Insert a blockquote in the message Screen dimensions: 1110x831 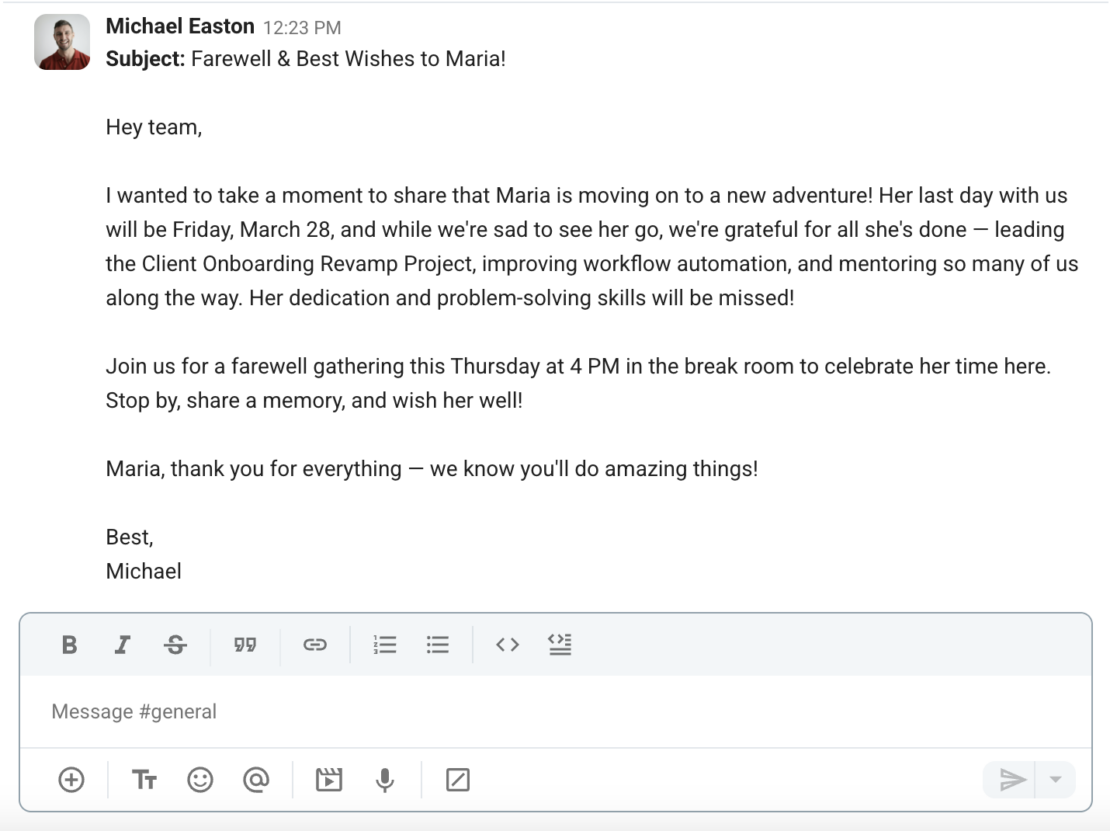coord(245,645)
